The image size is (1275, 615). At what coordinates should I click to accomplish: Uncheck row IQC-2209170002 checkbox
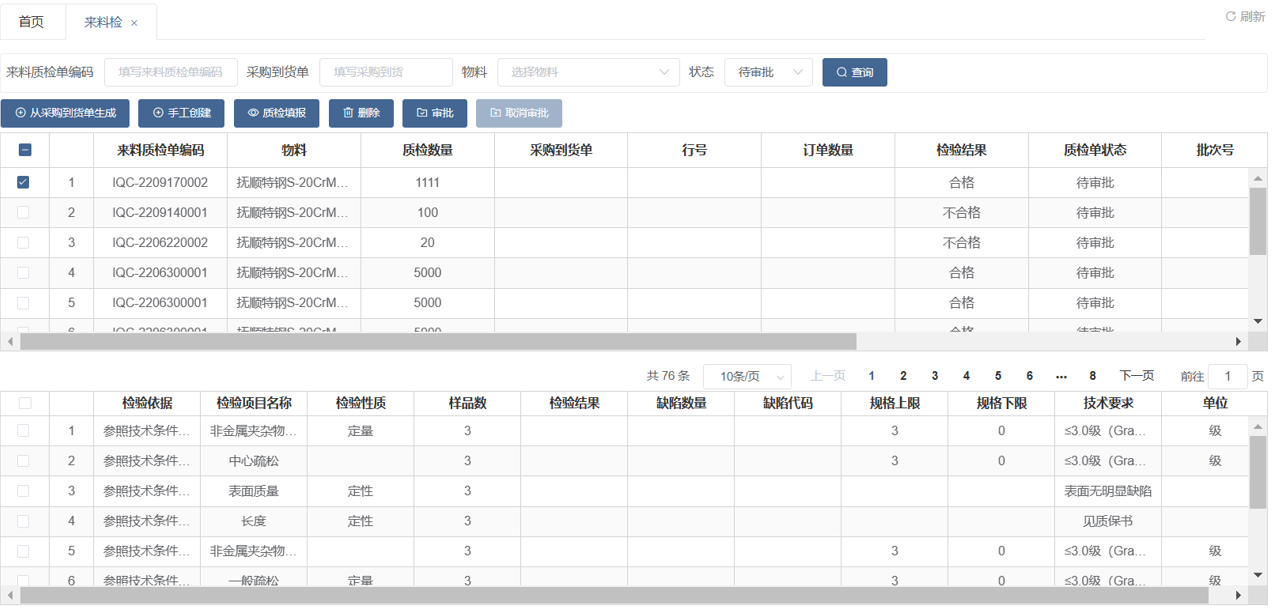tap(24, 182)
